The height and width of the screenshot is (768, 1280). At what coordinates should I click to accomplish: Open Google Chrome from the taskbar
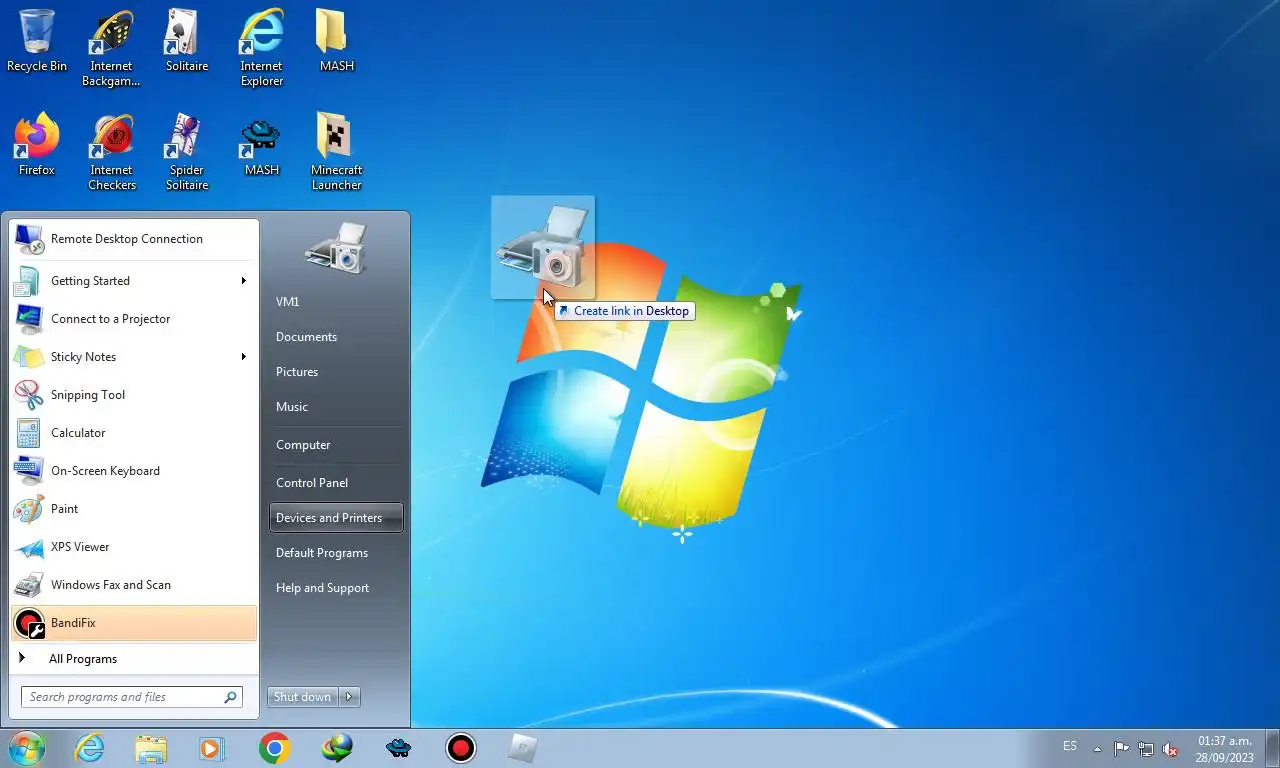tap(274, 748)
